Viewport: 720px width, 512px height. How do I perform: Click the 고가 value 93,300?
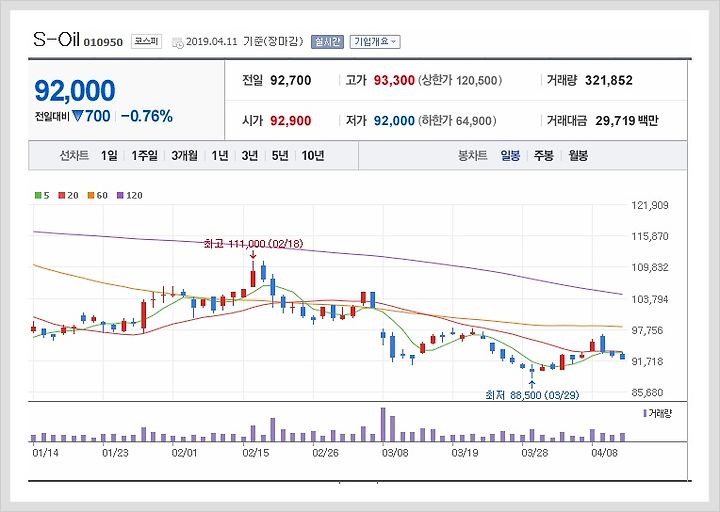pyautogui.click(x=394, y=81)
